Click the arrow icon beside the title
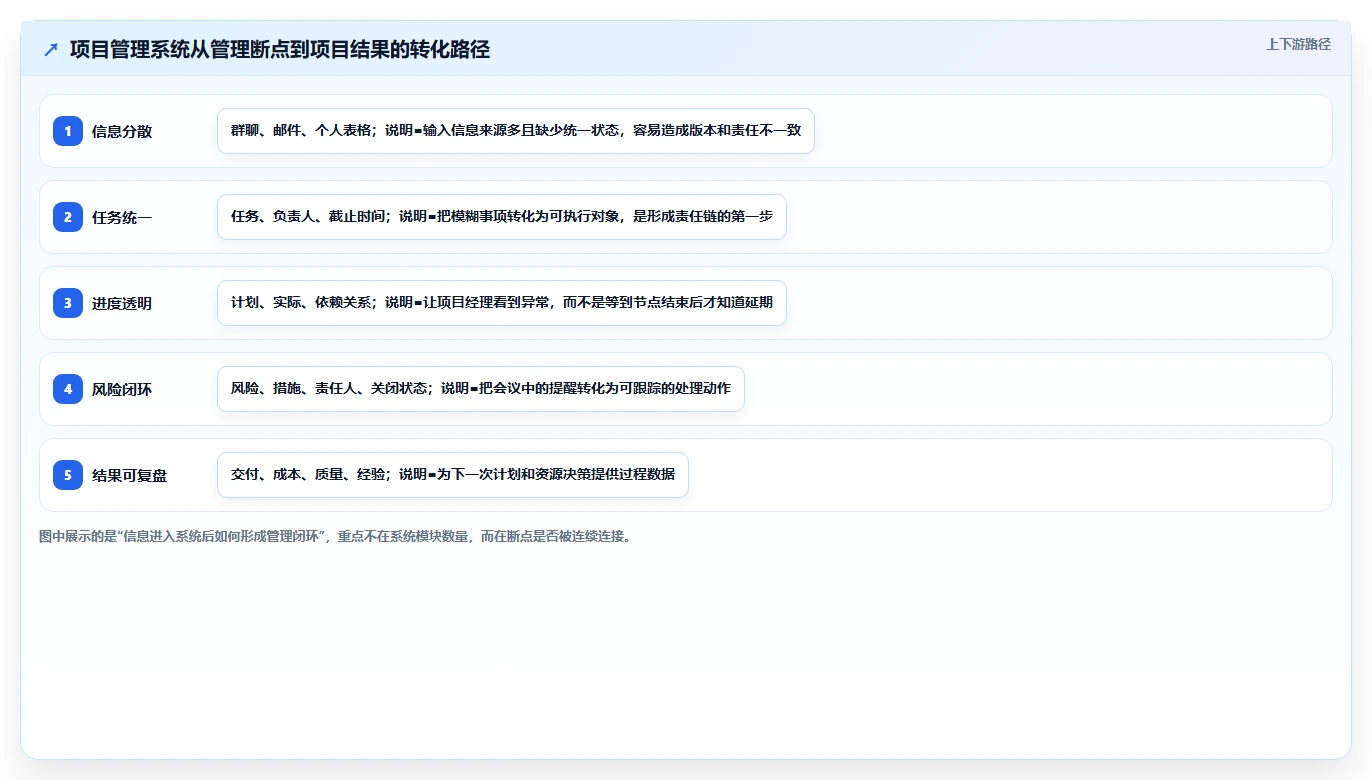1372x780 pixels. [51, 49]
